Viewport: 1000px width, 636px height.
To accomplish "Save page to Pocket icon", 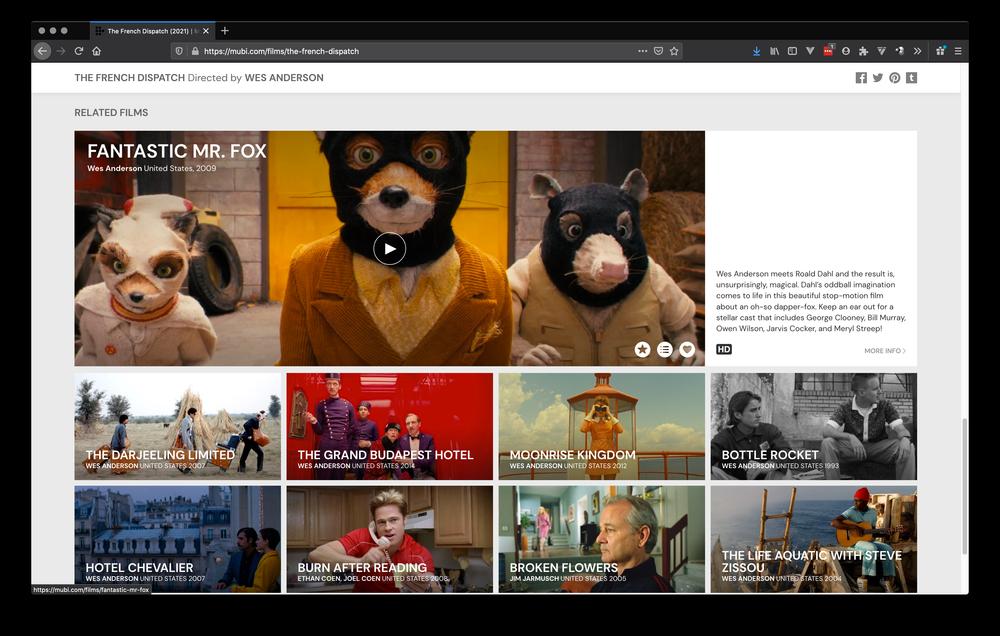I will (x=658, y=51).
